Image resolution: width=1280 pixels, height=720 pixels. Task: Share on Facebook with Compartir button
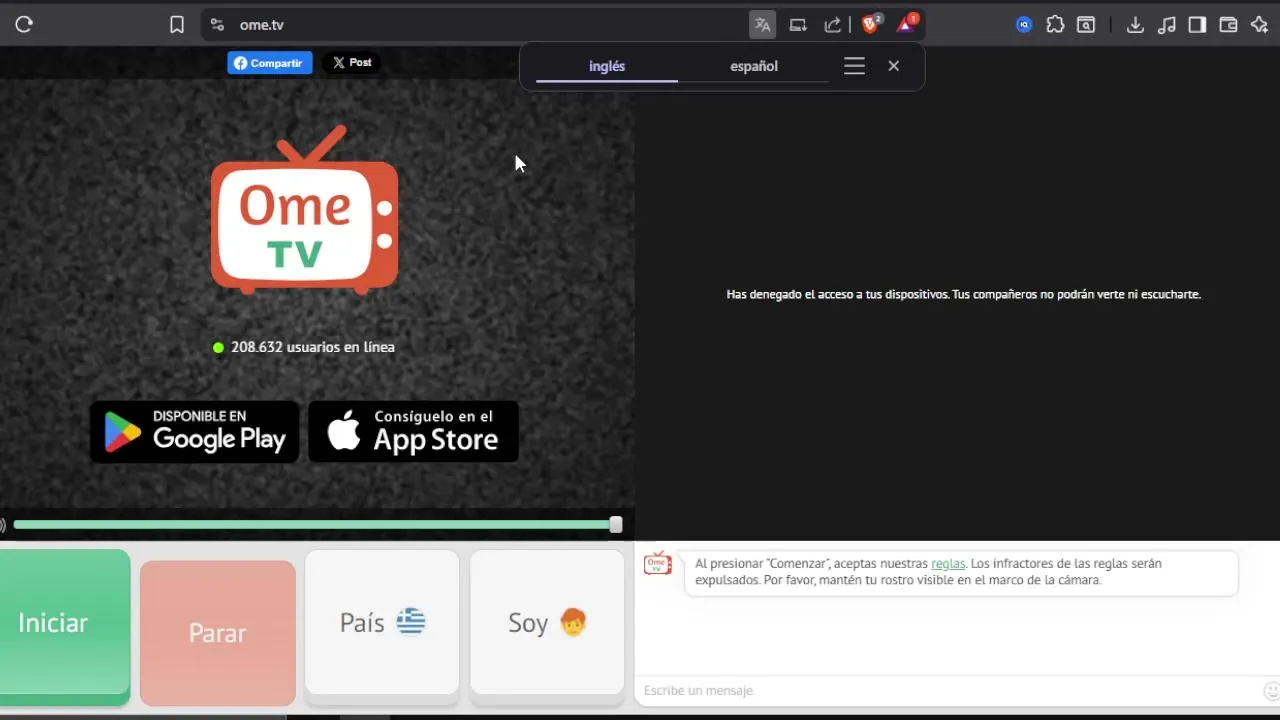click(270, 63)
